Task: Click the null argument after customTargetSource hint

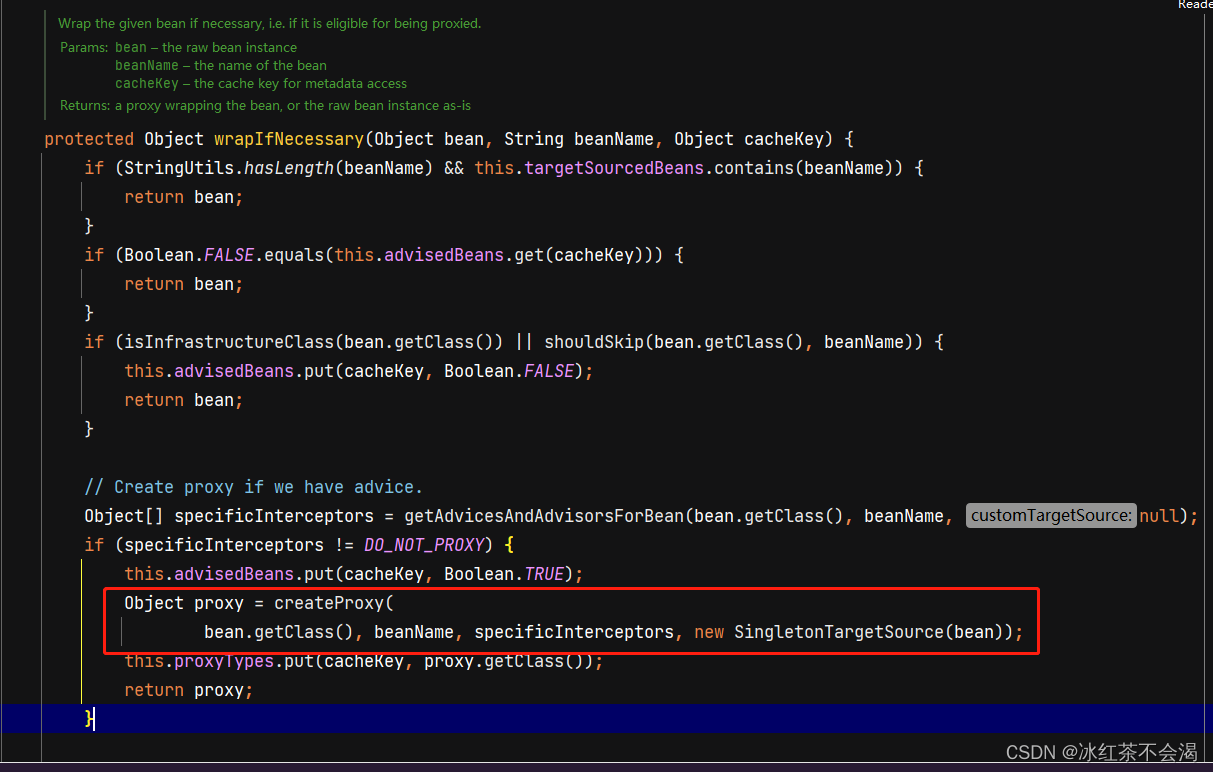Action: pos(1159,516)
